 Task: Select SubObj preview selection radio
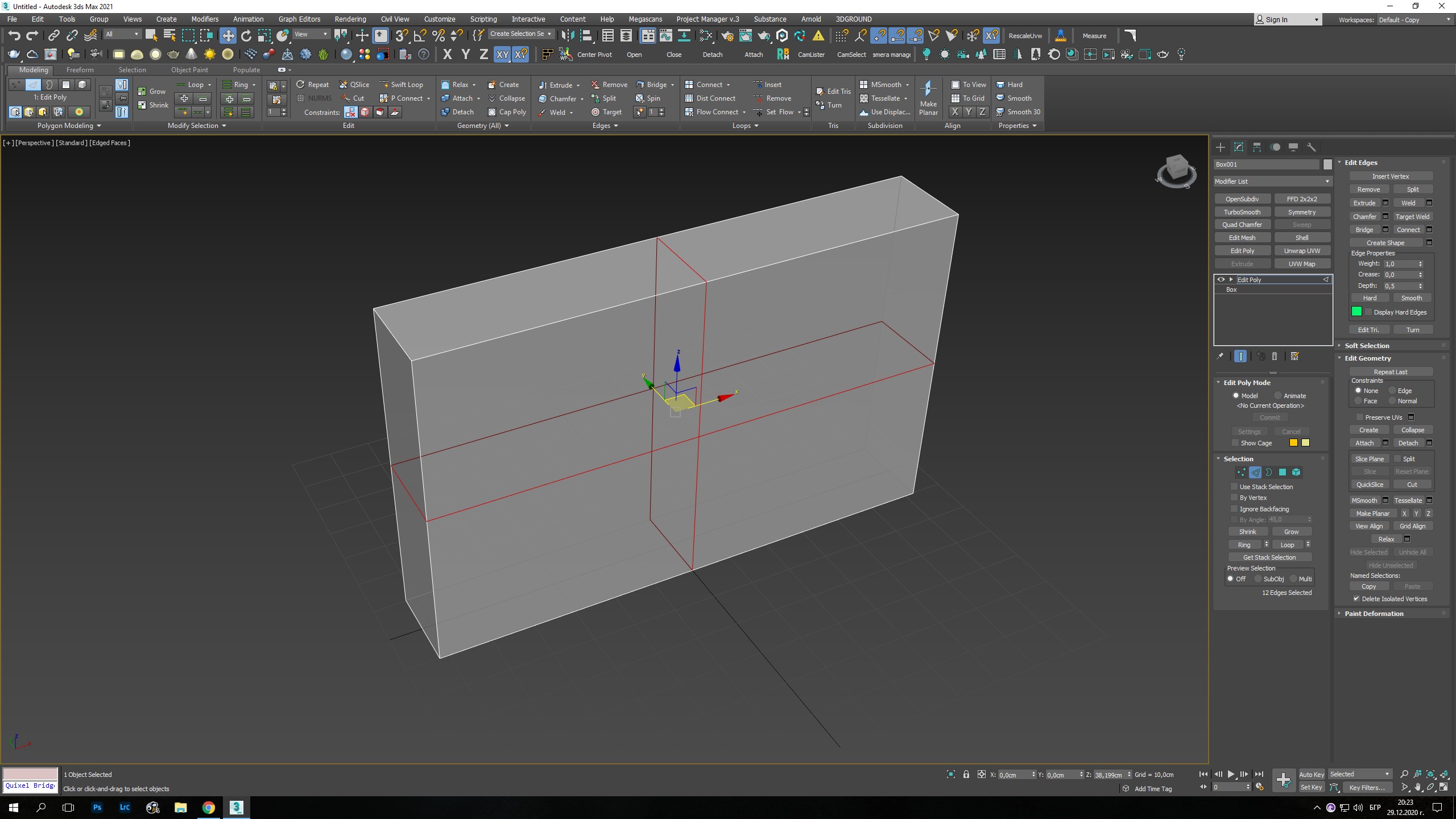pyautogui.click(x=1258, y=579)
